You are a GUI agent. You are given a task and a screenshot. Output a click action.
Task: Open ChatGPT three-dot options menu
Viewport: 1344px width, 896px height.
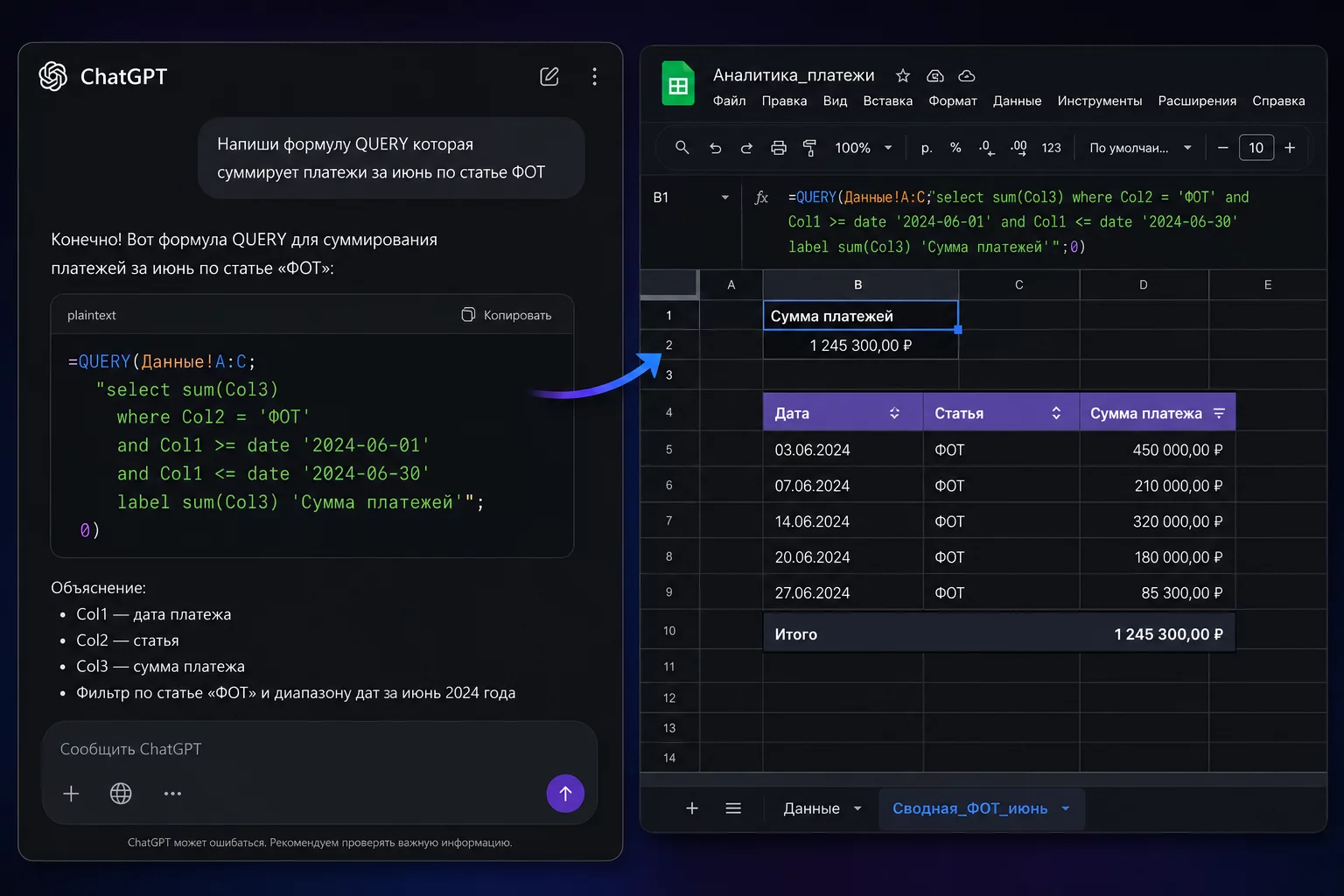click(x=594, y=76)
